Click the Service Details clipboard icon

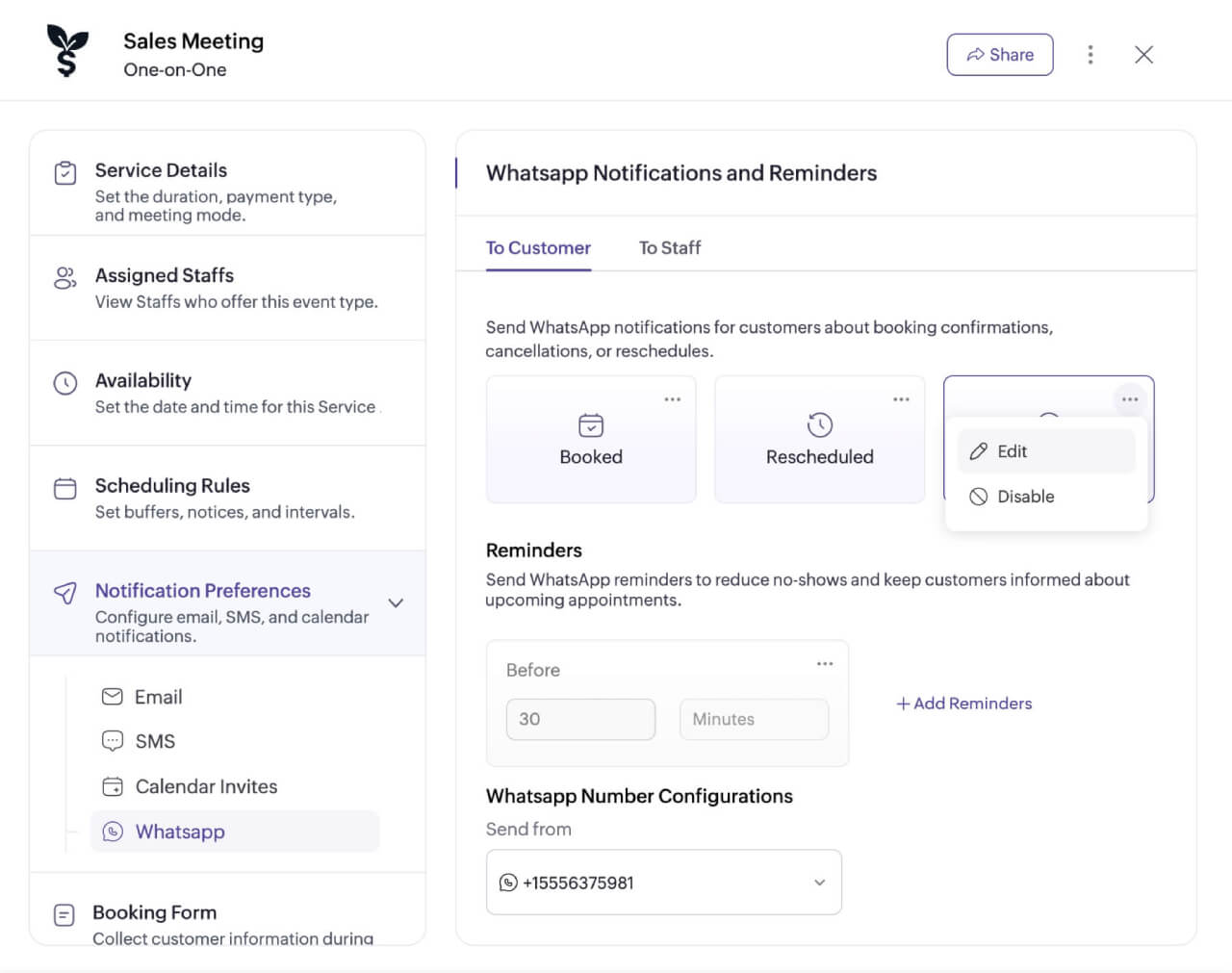(65, 173)
